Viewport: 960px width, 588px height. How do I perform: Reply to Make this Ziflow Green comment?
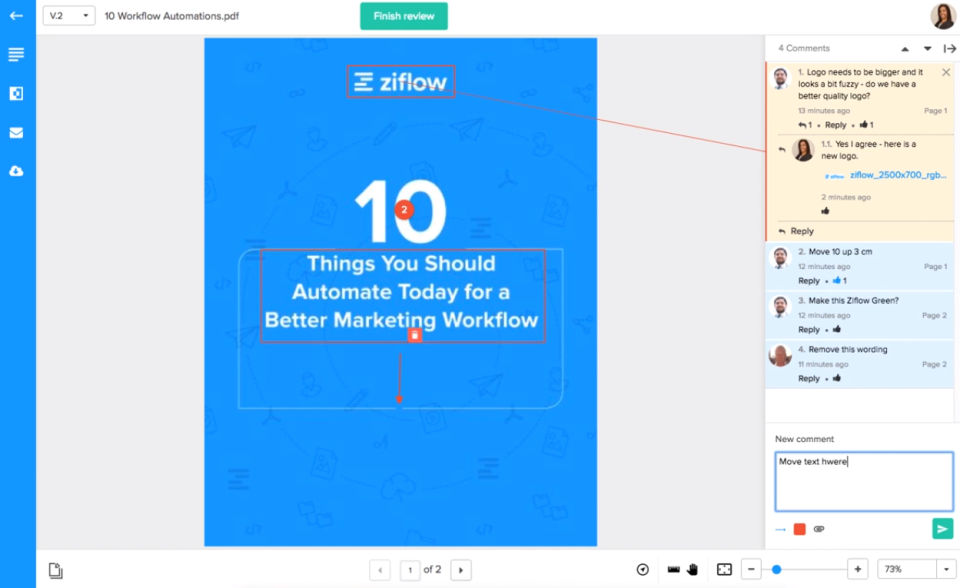click(809, 330)
